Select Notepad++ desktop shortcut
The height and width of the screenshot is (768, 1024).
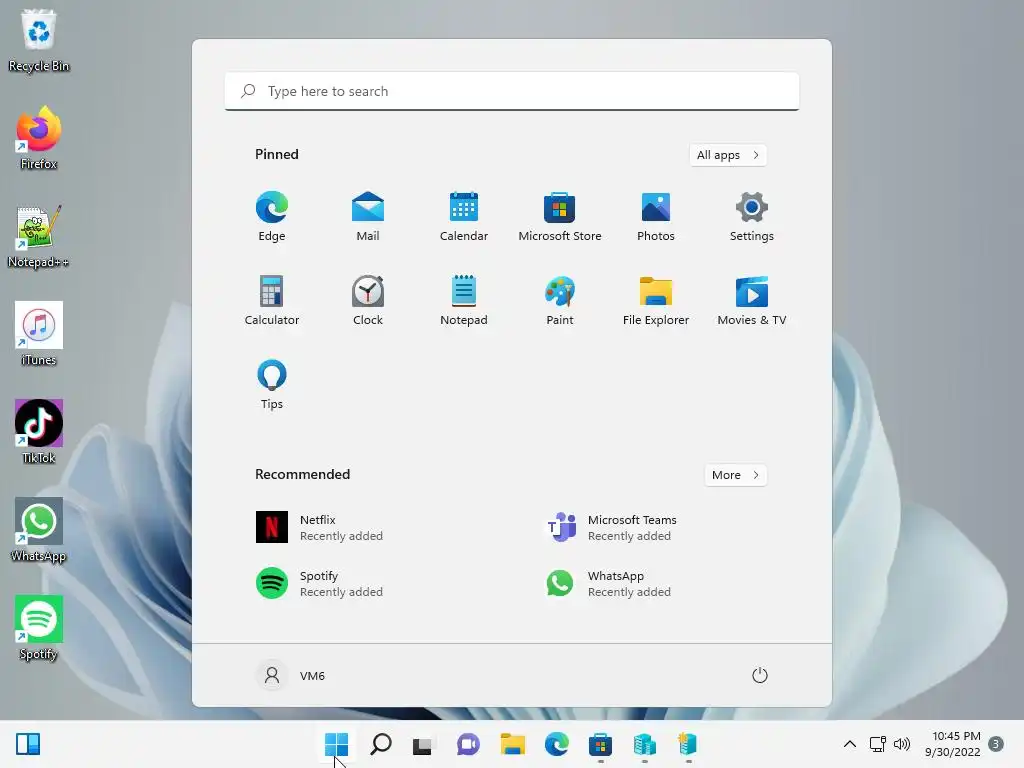tap(39, 236)
